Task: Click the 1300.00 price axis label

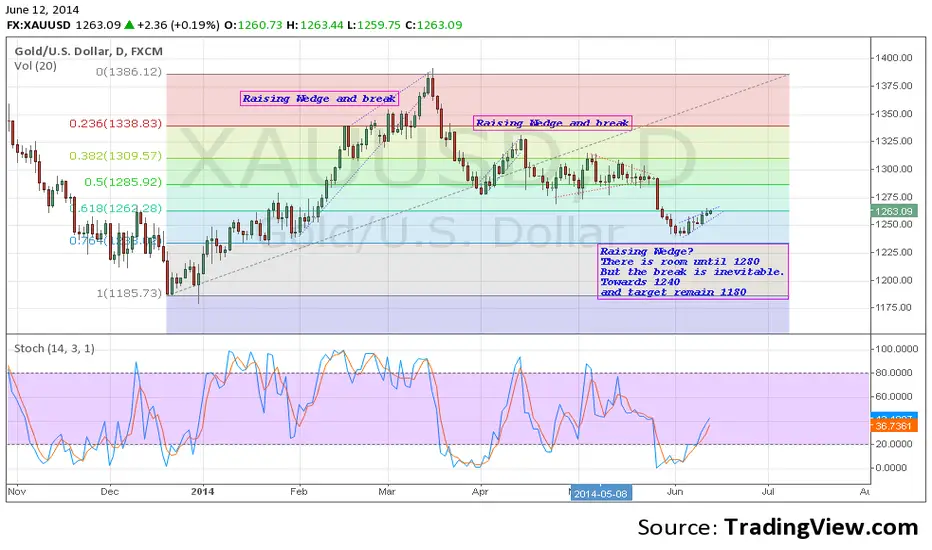Action: click(x=893, y=169)
